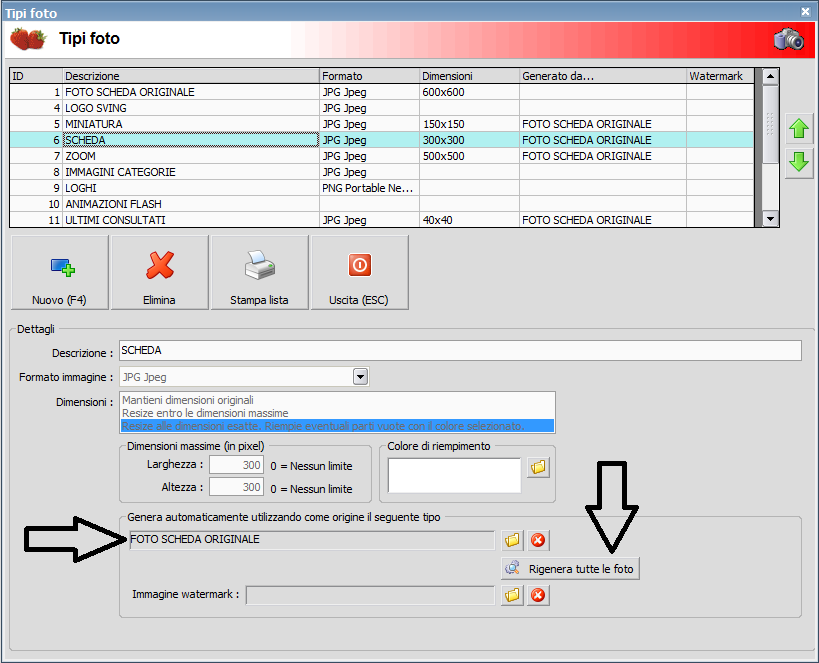Click the strawberry logo icon
The height and width of the screenshot is (663, 819).
pyautogui.click(x=28, y=39)
